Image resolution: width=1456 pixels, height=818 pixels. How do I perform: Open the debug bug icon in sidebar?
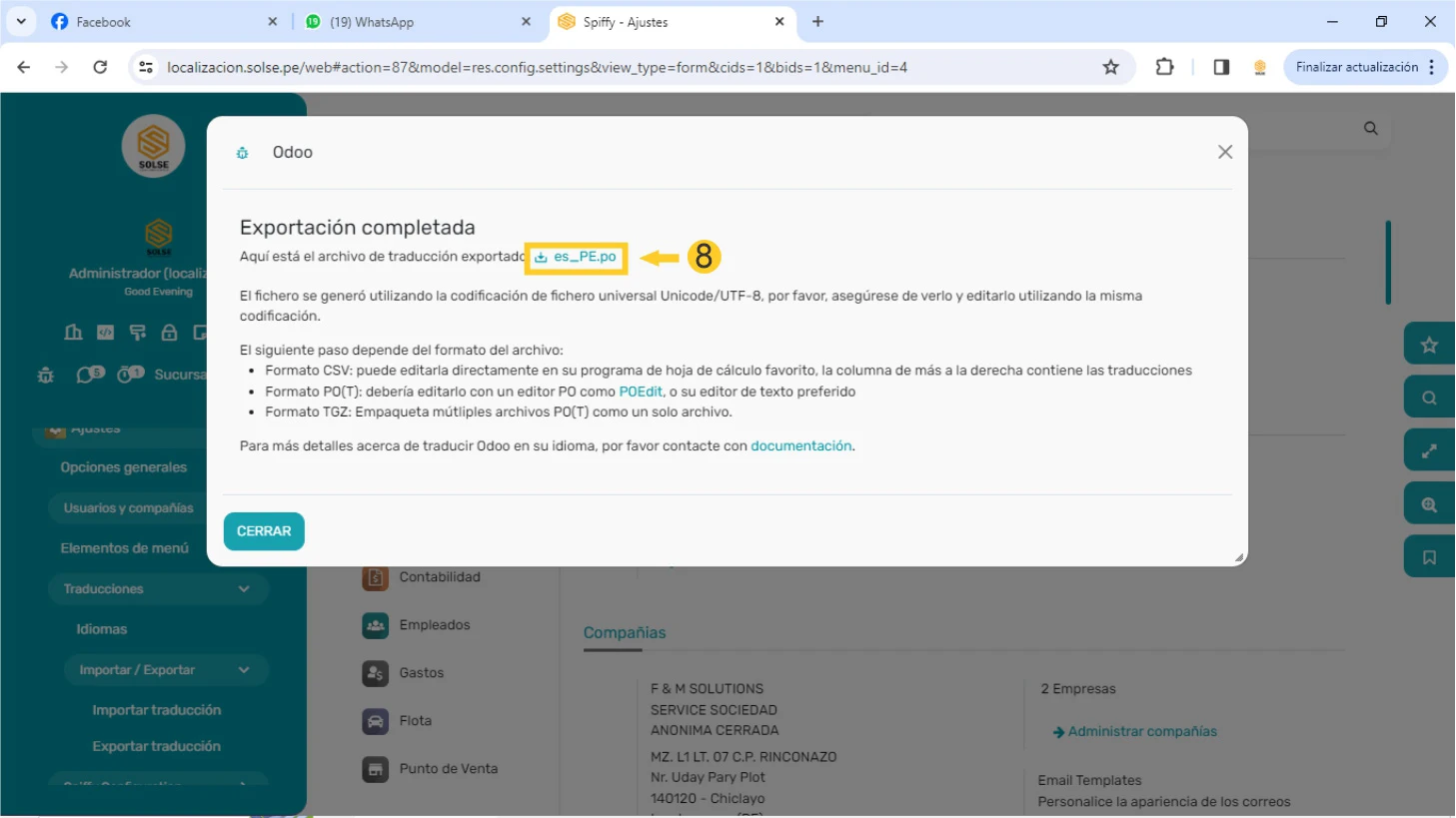(46, 376)
